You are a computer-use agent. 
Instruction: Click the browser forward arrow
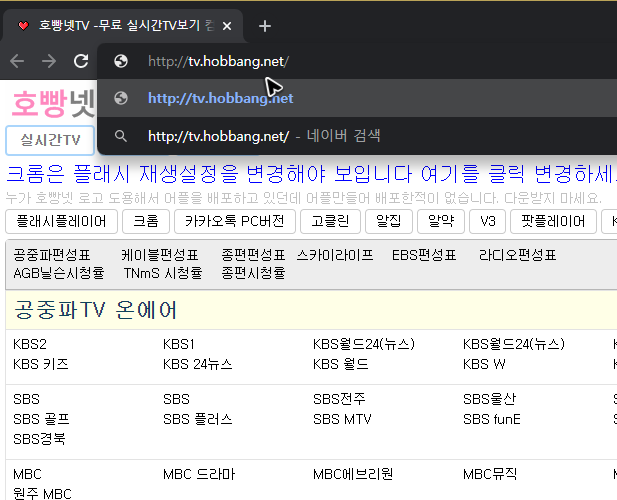pos(49,61)
